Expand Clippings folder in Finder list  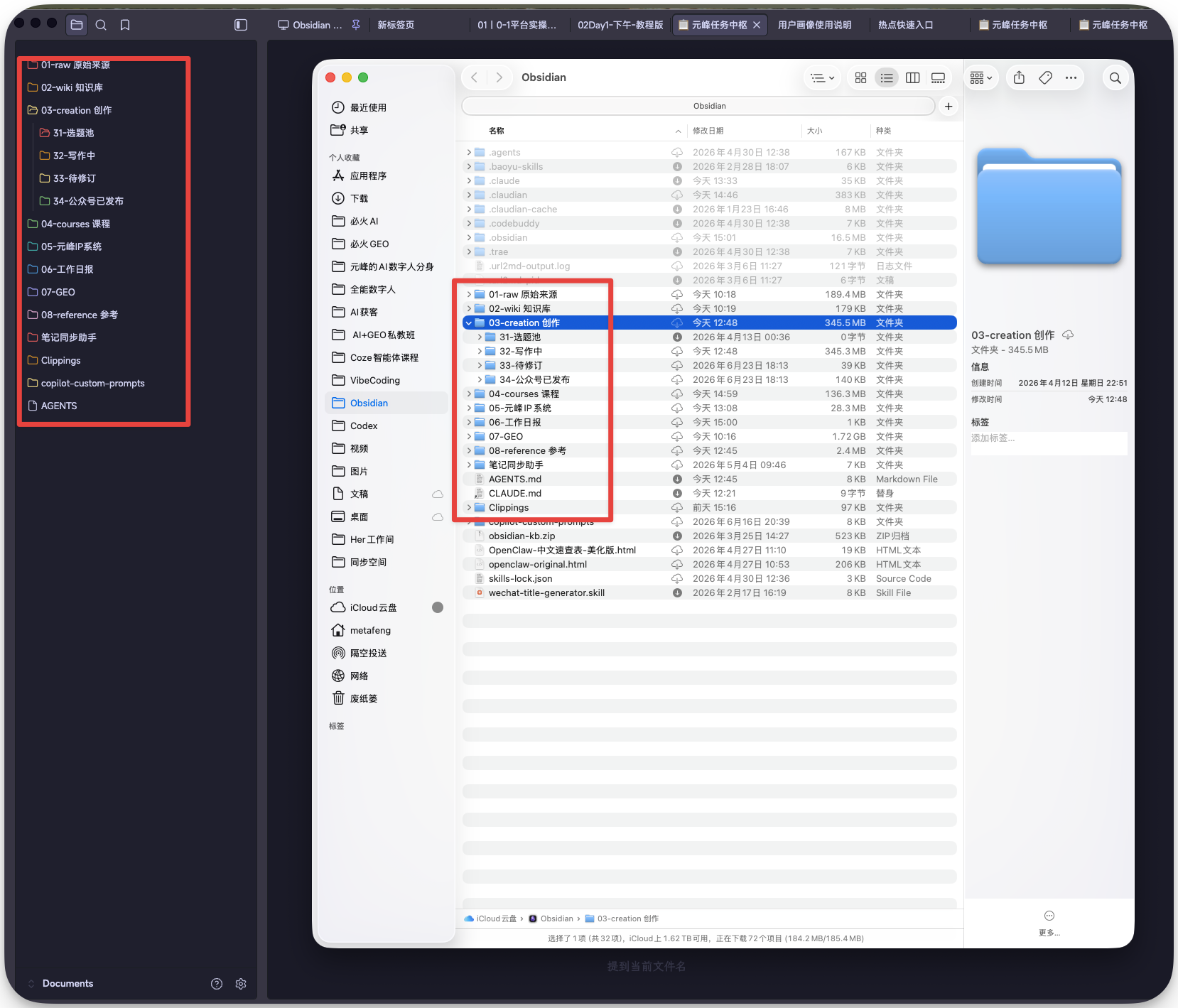point(468,507)
